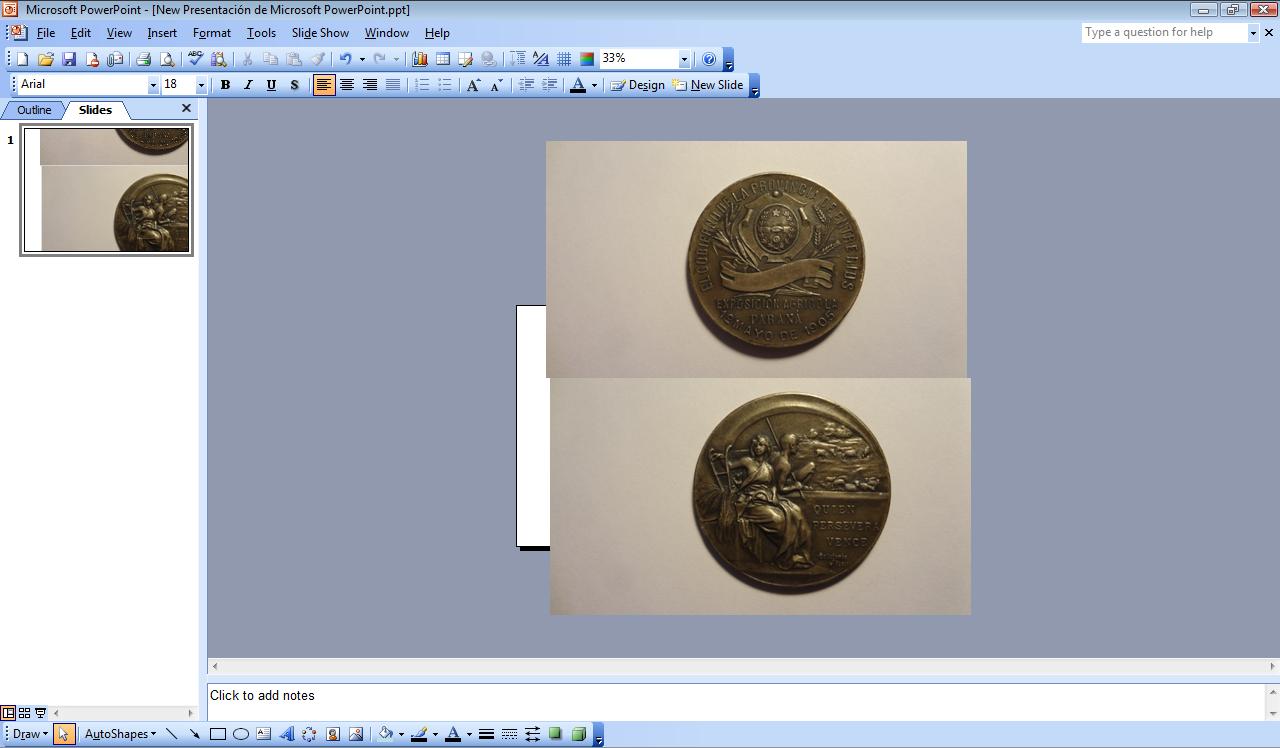Toggle Bold formatting

click(225, 85)
